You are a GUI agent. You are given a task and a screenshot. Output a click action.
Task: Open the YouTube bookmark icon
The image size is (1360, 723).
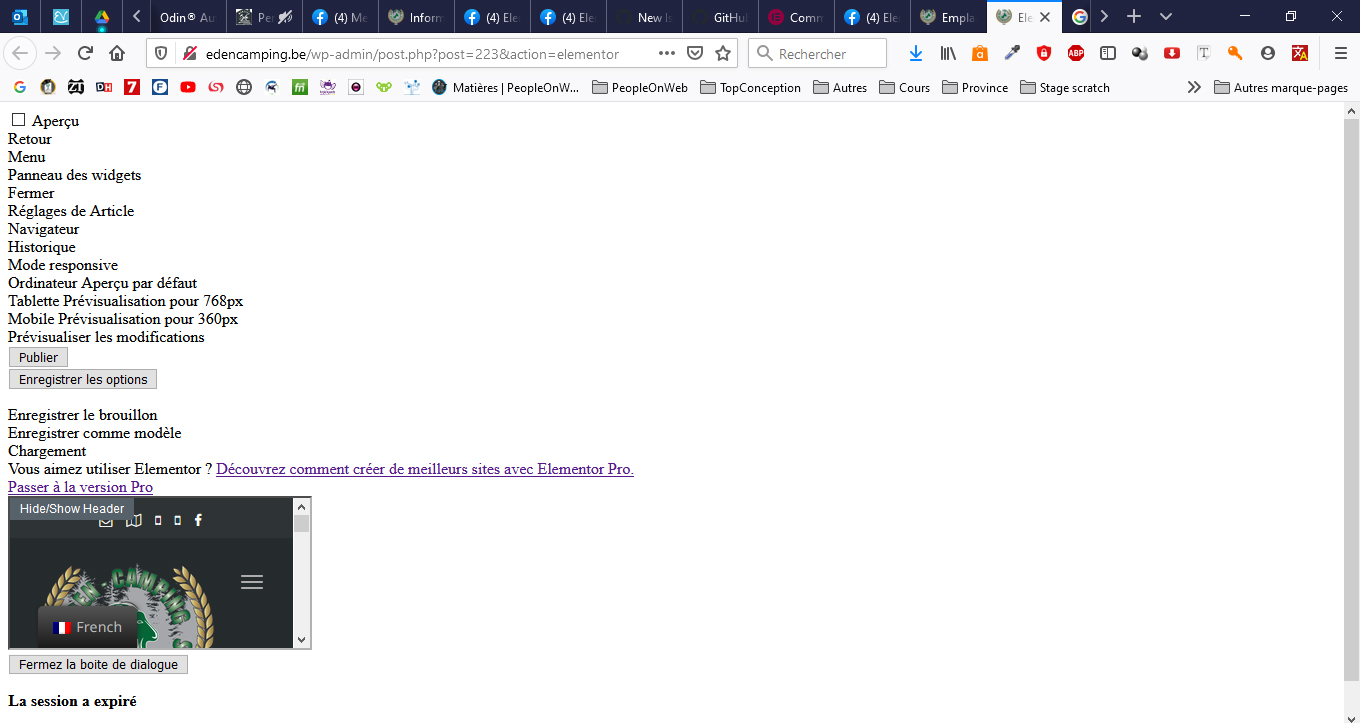[188, 87]
